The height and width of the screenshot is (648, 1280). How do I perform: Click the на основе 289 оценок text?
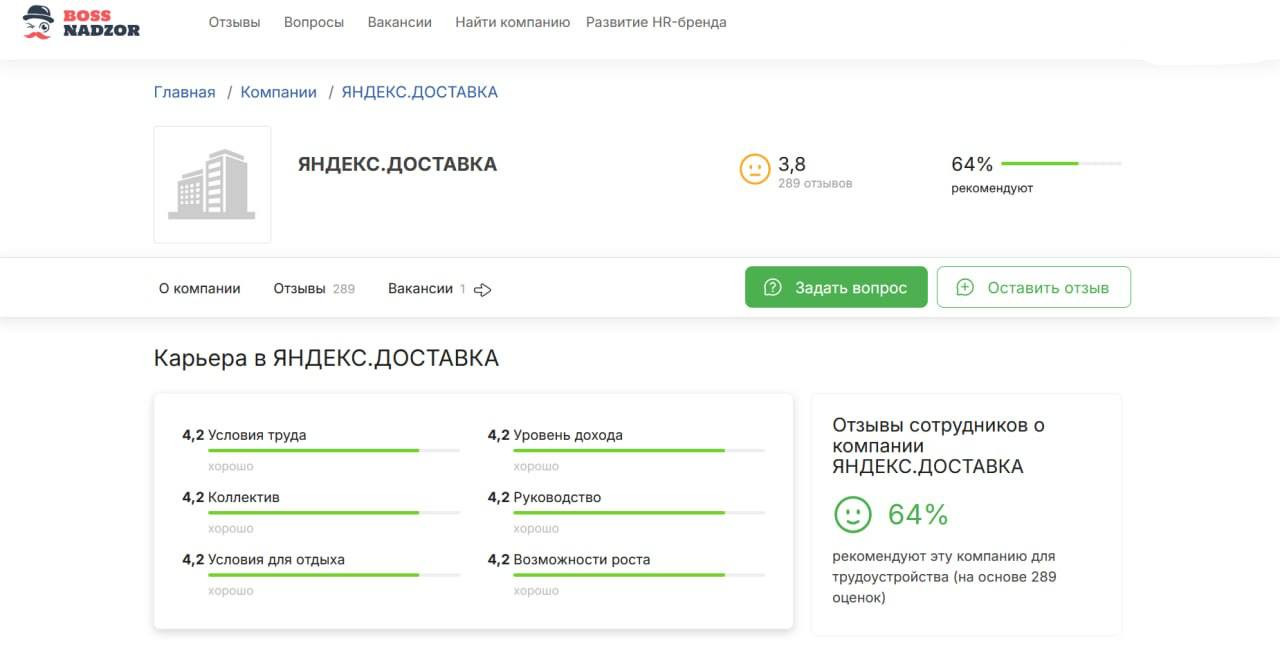pyautogui.click(x=944, y=587)
